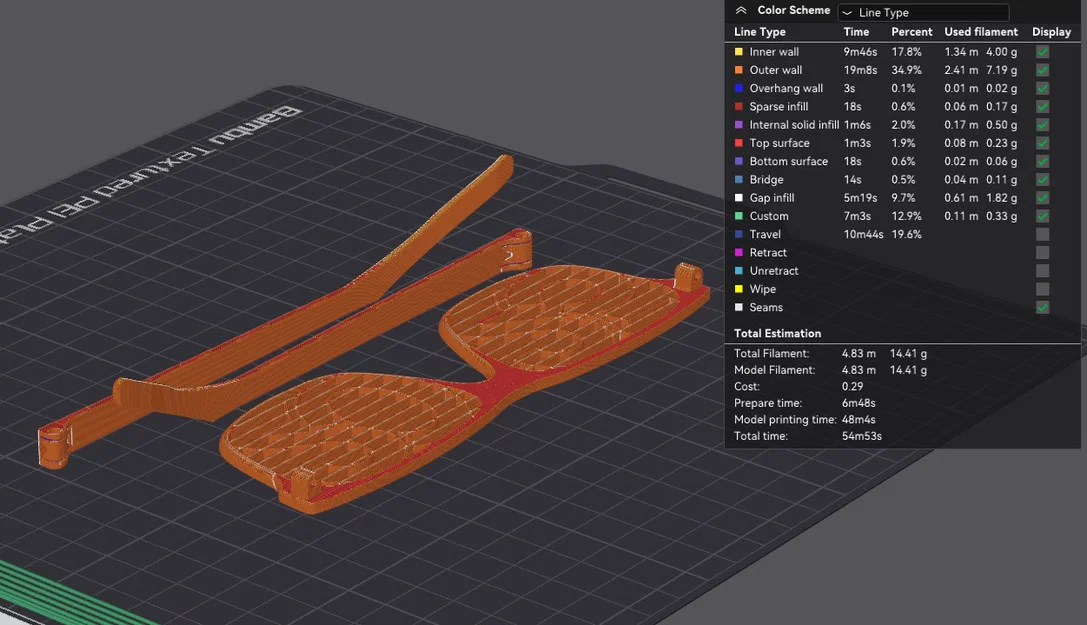Toggle Seams display checkbox
This screenshot has height=625, width=1087.
(1043, 308)
